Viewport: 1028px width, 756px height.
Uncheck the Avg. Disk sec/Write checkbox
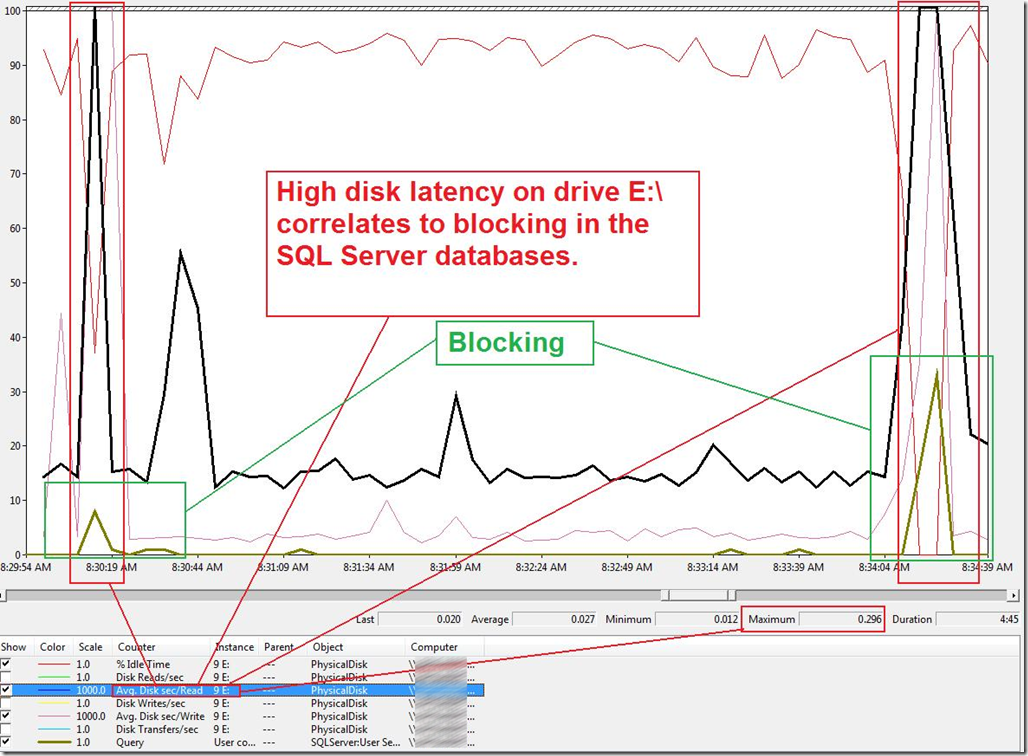(x=6, y=716)
